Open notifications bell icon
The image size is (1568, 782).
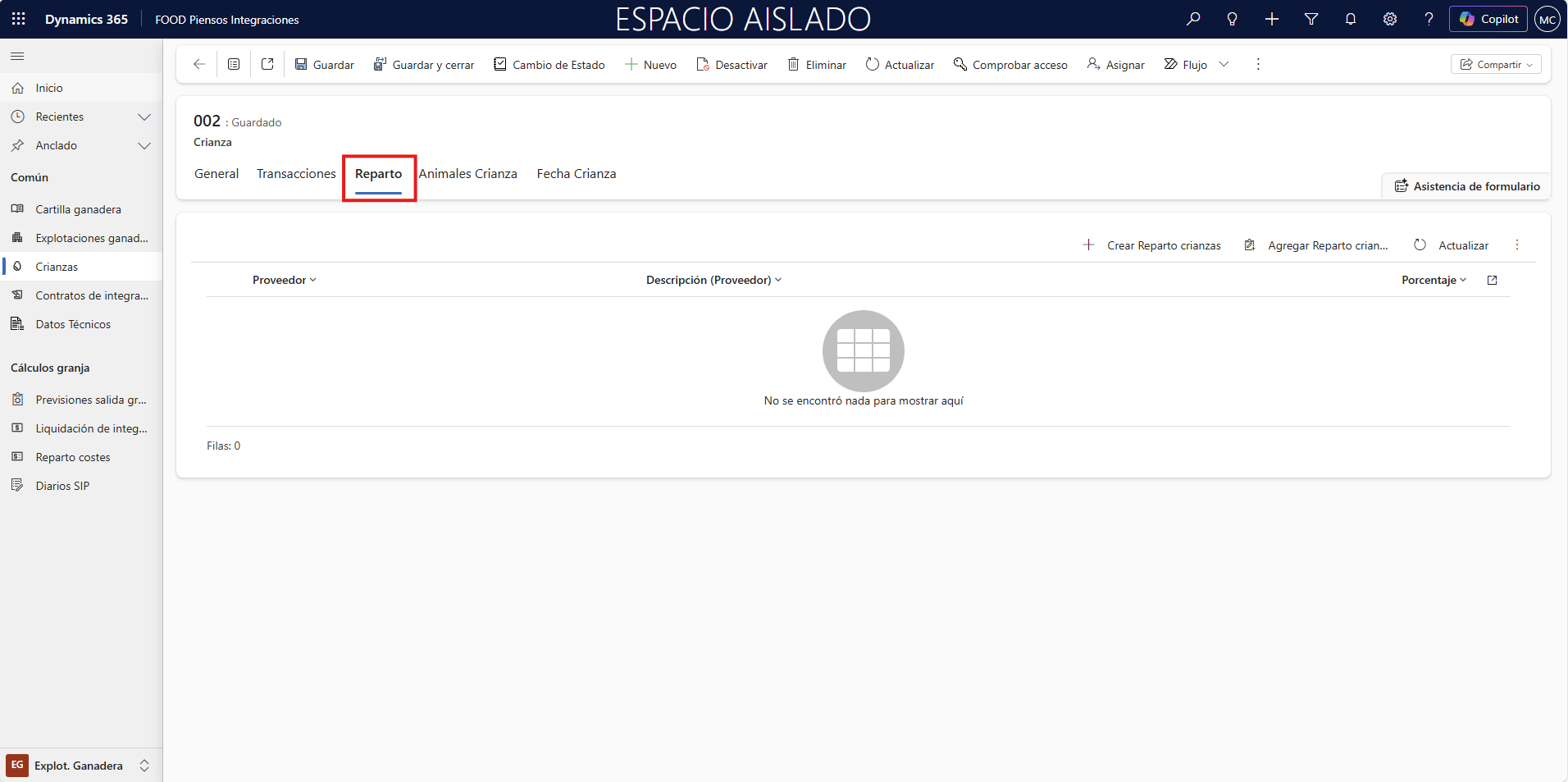coord(1350,19)
